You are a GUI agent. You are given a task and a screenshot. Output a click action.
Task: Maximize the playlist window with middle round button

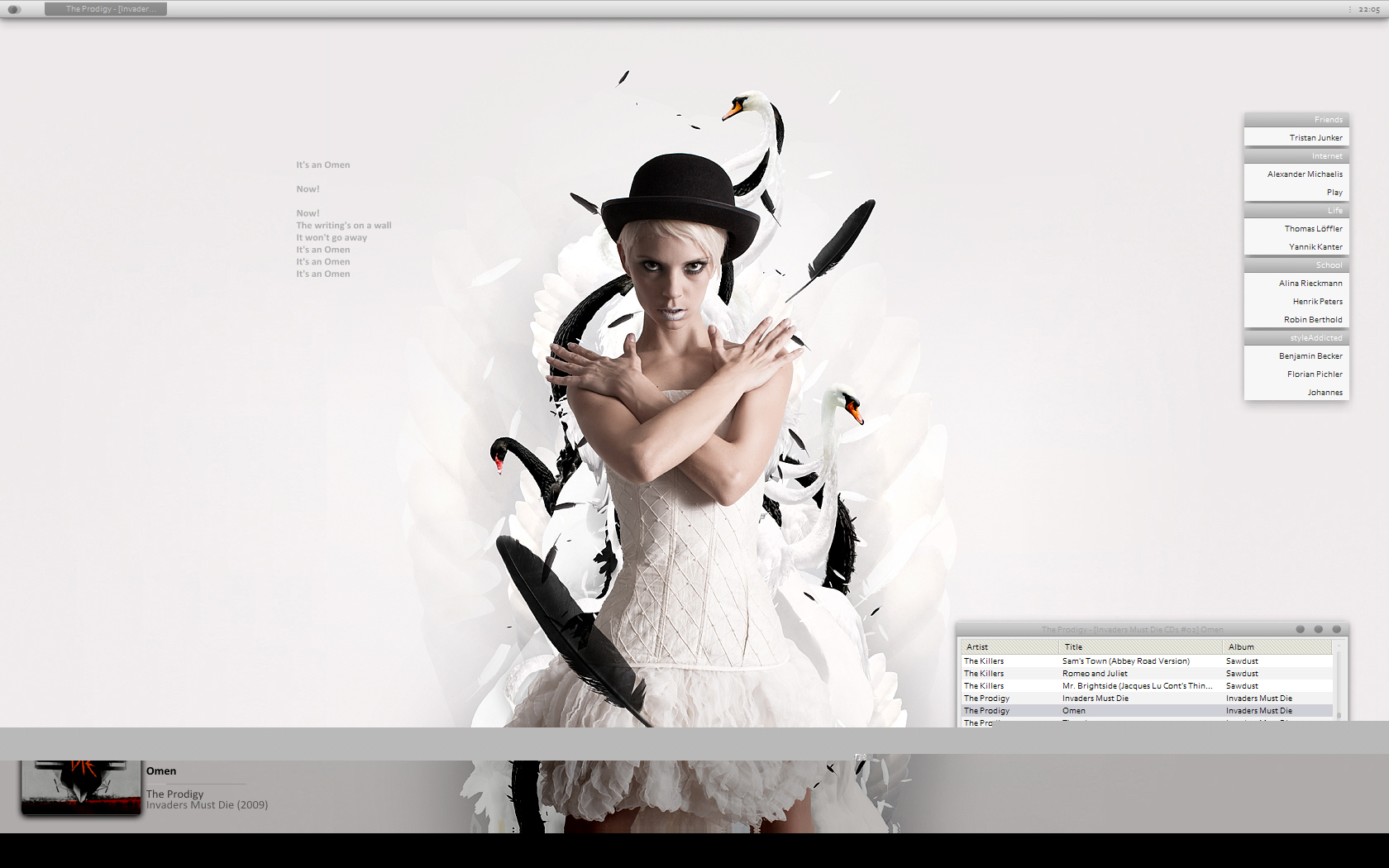[x=1319, y=630]
